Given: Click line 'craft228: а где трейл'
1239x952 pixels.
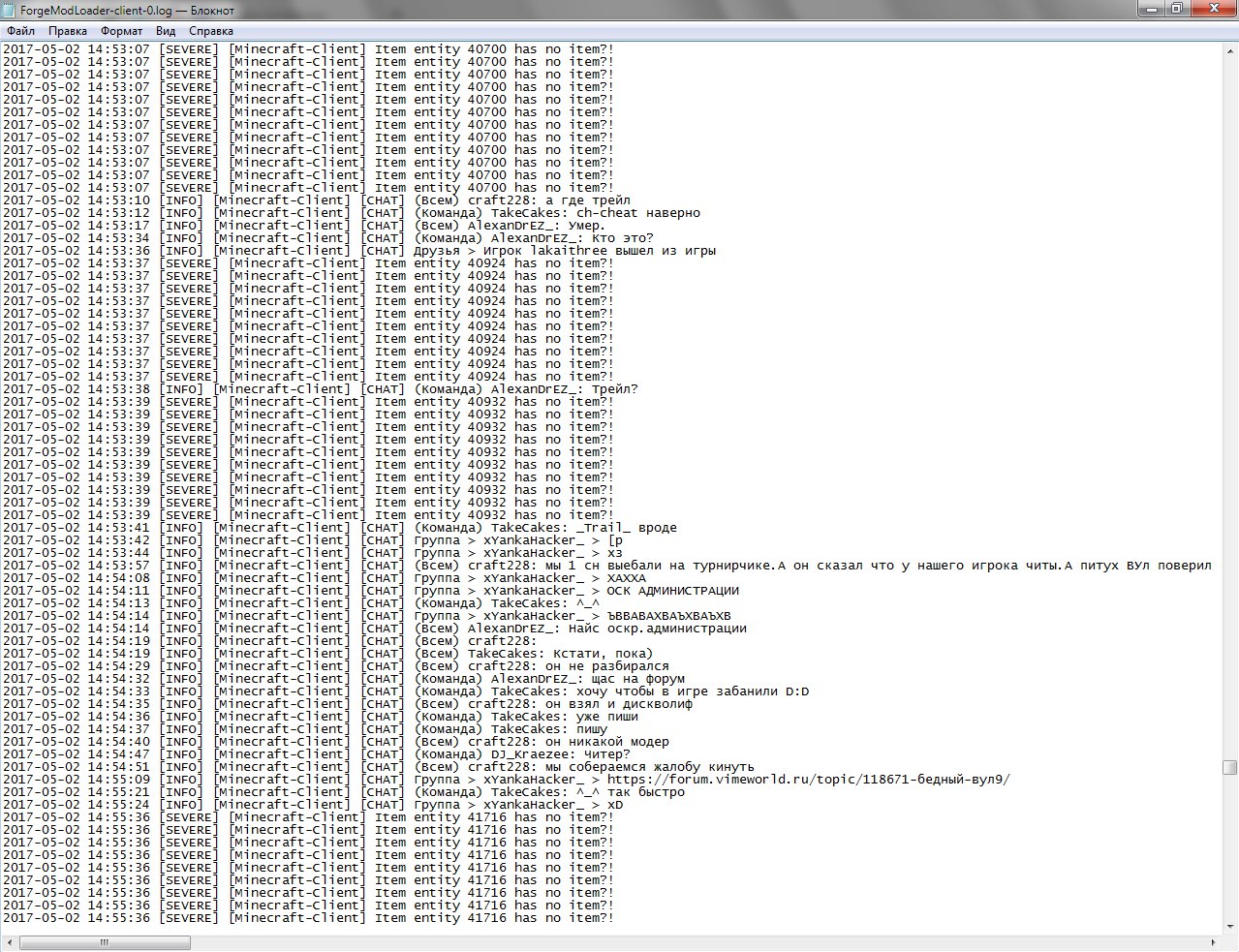Looking at the screenshot, I should pos(317,200).
